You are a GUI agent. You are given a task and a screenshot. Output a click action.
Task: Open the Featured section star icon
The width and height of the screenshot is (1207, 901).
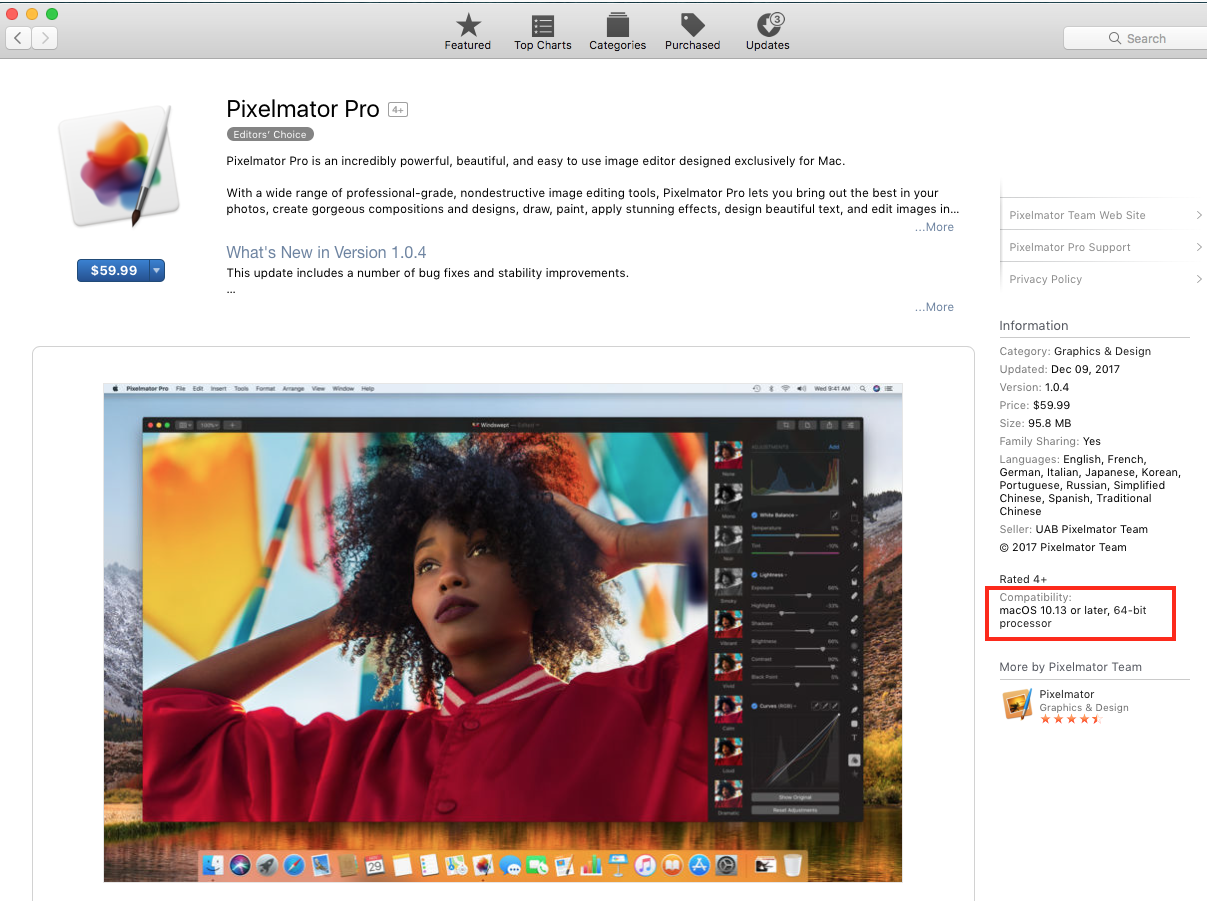(467, 26)
